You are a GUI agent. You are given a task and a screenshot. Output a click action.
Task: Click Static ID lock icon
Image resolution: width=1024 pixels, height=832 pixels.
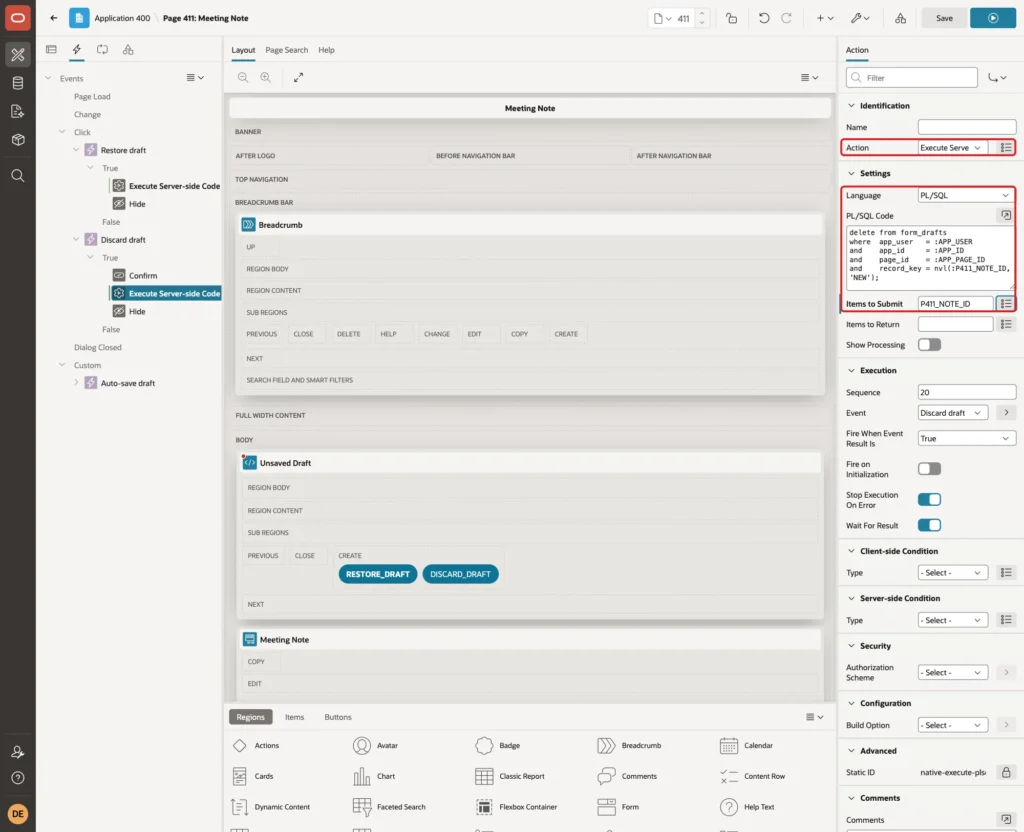1006,773
